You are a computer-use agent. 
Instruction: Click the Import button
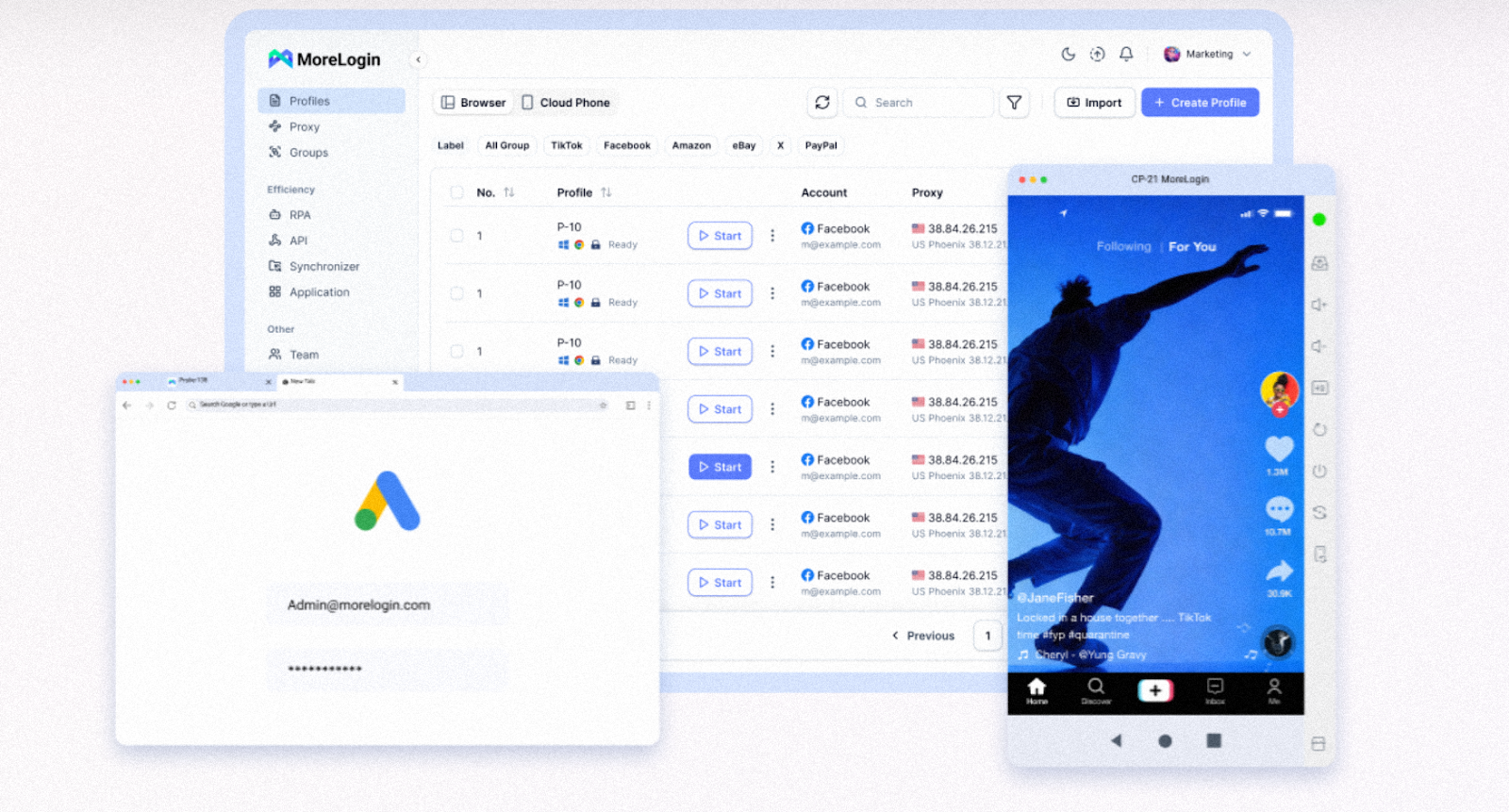pos(1094,103)
